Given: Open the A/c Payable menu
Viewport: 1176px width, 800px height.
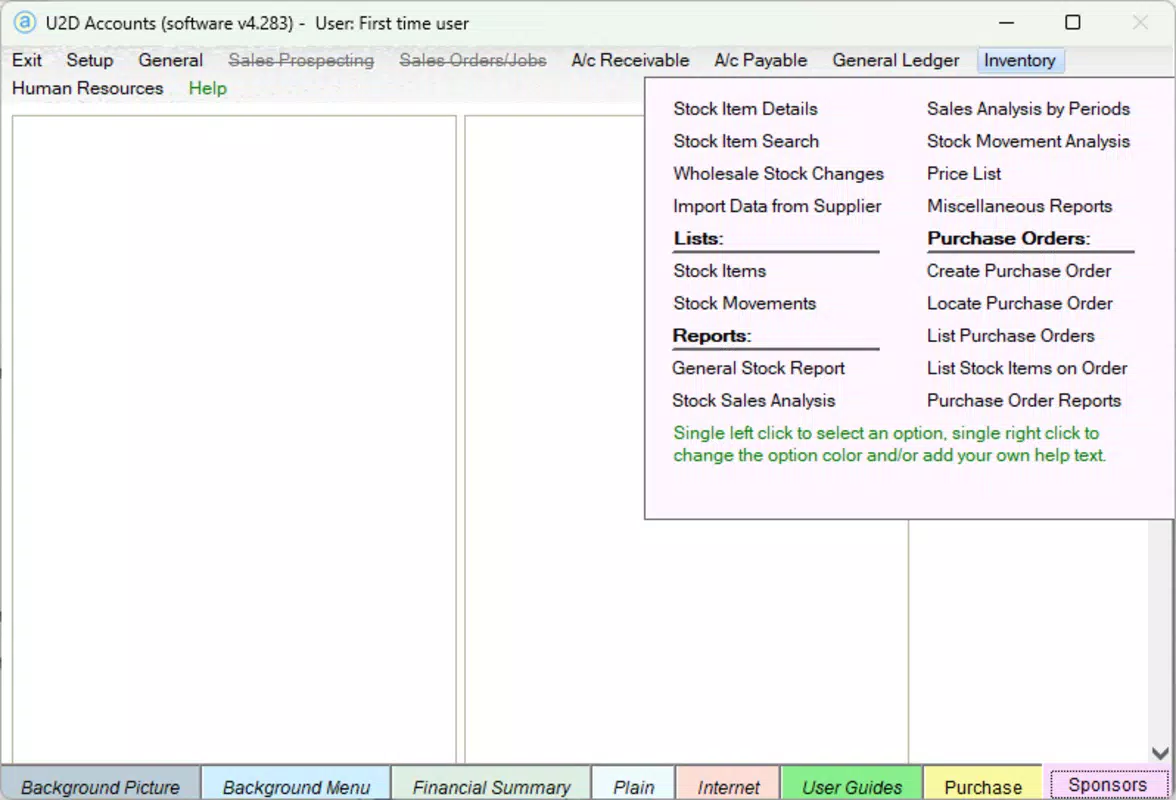Looking at the screenshot, I should 760,60.
